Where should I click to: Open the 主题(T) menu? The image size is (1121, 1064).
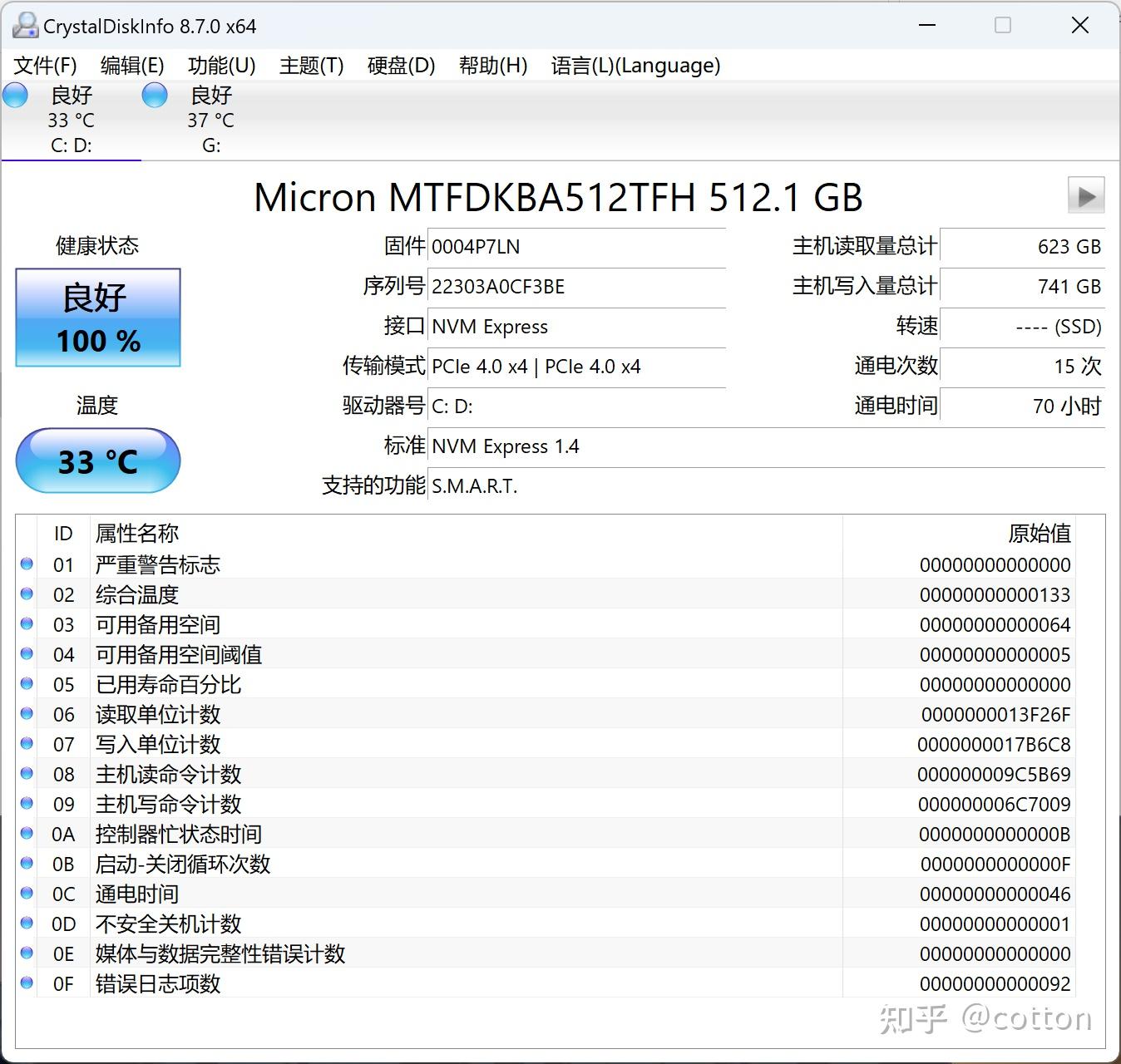312,66
